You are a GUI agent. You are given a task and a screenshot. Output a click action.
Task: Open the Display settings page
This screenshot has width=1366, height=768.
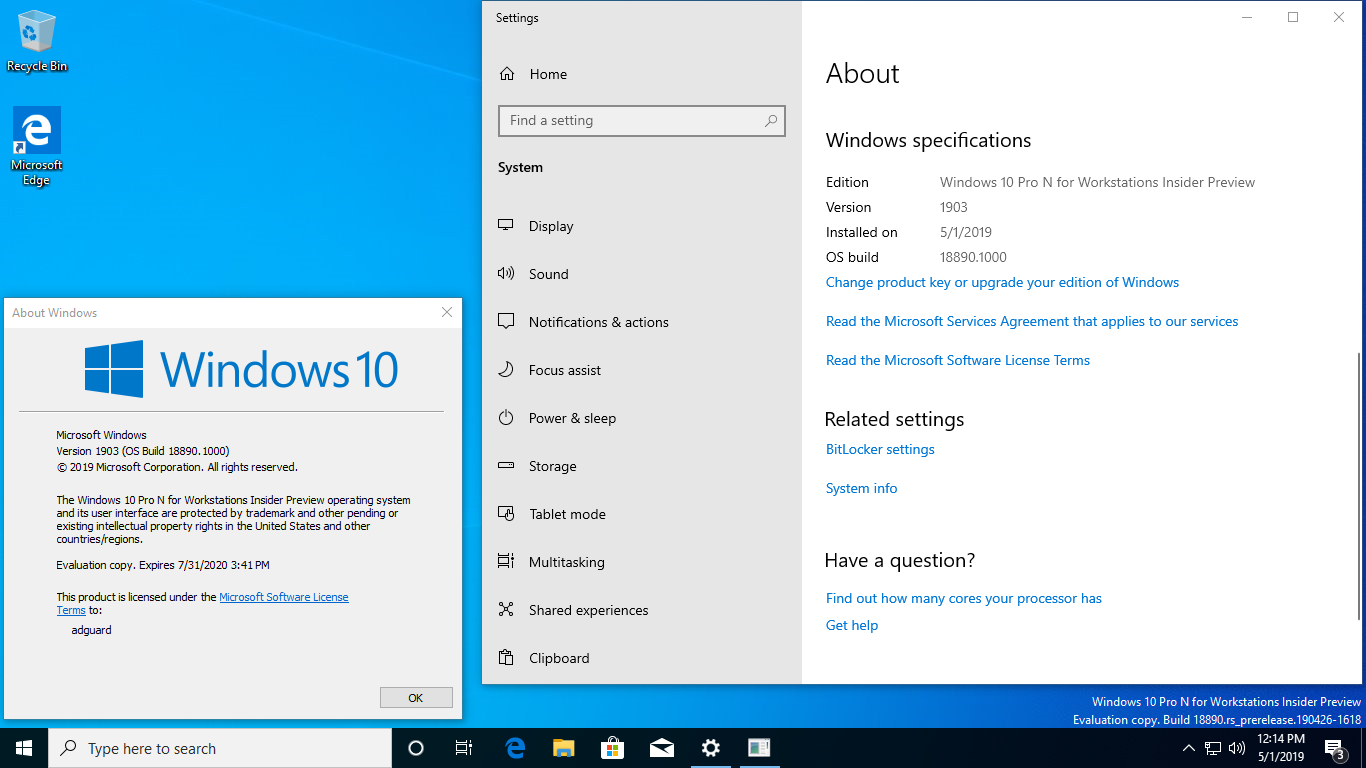(x=551, y=226)
